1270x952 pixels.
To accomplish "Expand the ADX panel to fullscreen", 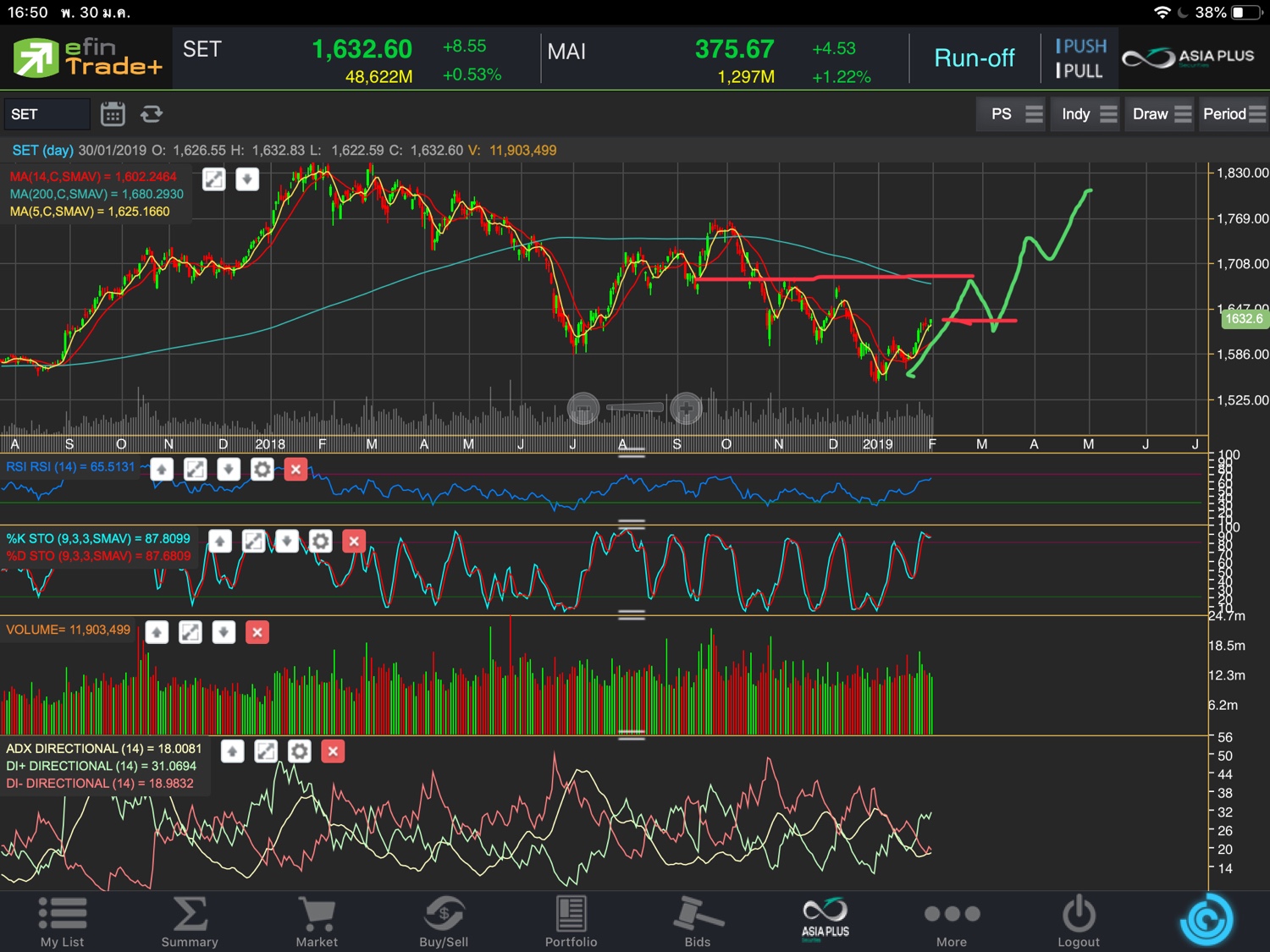I will pos(266,751).
